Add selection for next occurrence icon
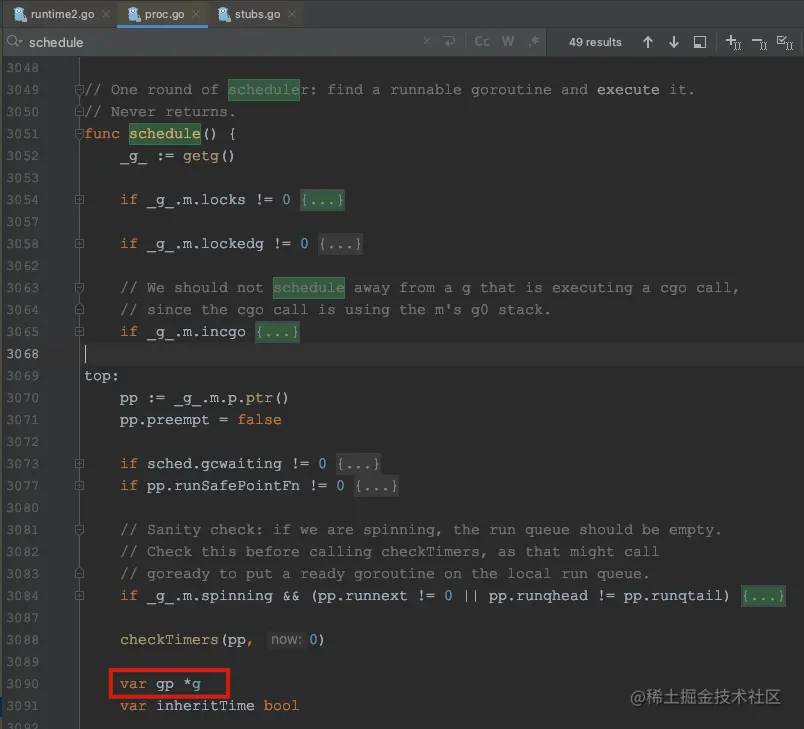The image size is (804, 729). pos(733,43)
